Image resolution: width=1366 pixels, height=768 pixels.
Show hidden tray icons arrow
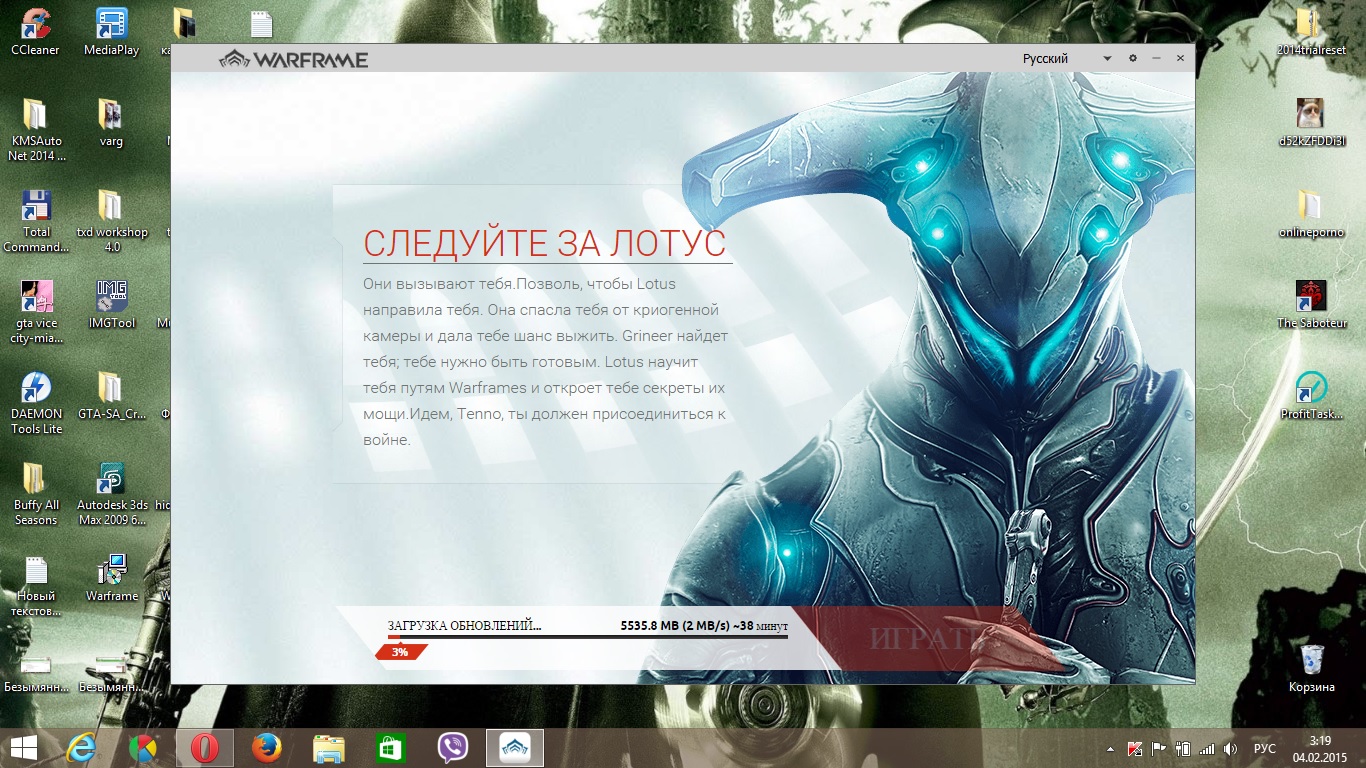point(1110,748)
